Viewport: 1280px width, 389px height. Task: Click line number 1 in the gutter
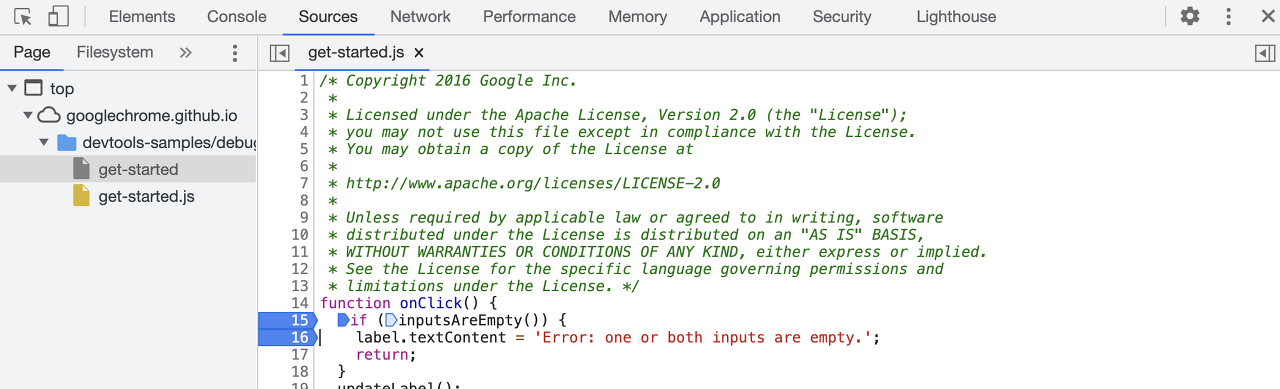pos(304,81)
